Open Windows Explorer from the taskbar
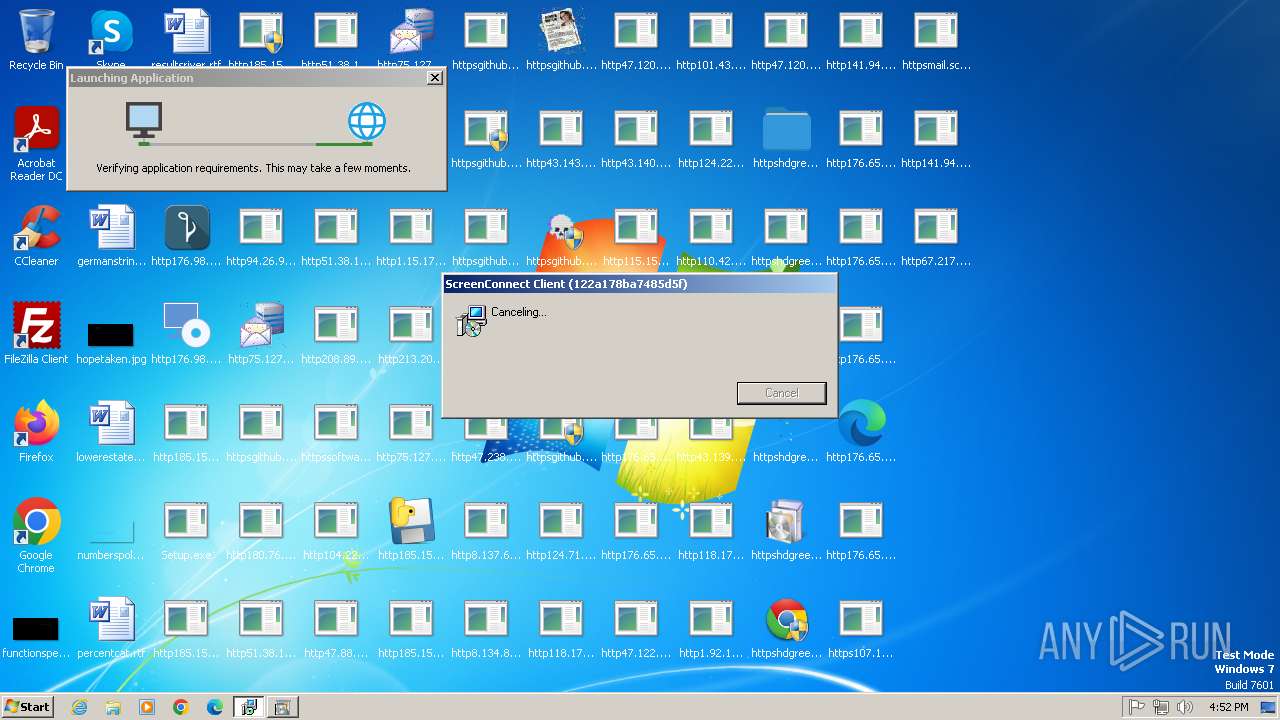1280x720 pixels. point(113,707)
